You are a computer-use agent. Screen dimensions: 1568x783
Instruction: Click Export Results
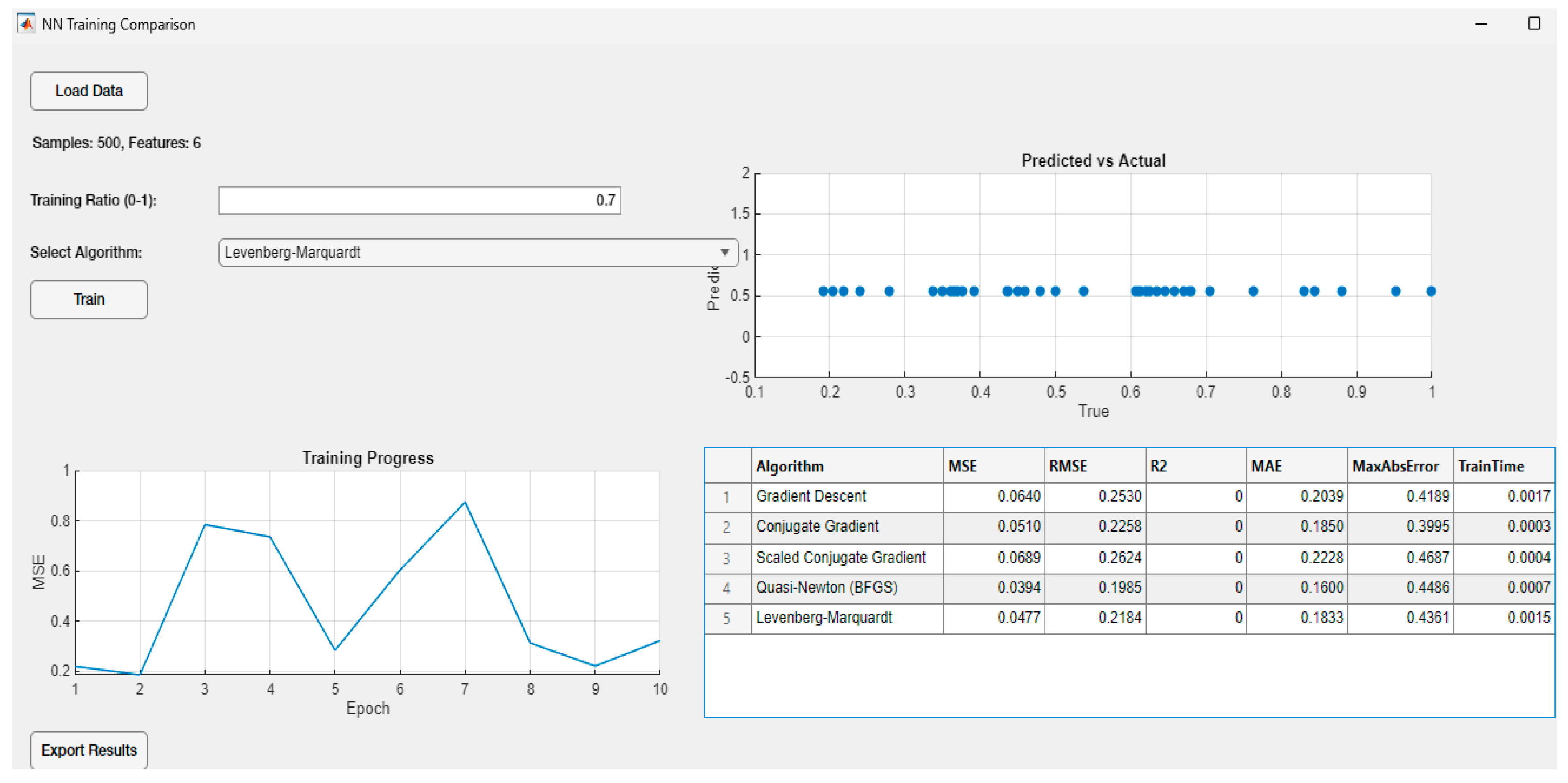click(x=88, y=750)
